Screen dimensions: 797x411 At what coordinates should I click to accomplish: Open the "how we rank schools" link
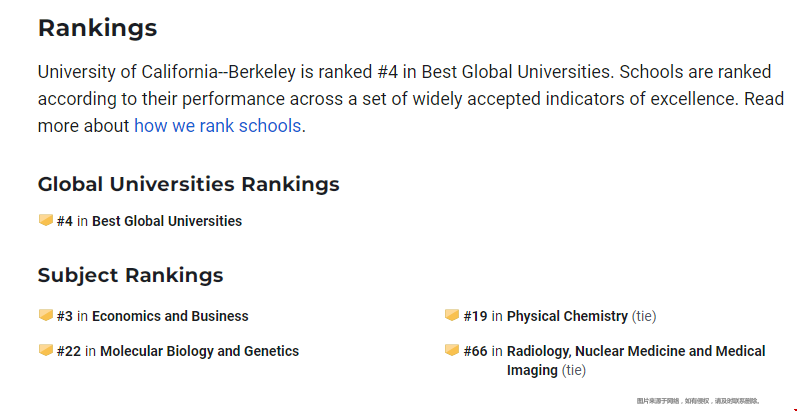click(217, 126)
